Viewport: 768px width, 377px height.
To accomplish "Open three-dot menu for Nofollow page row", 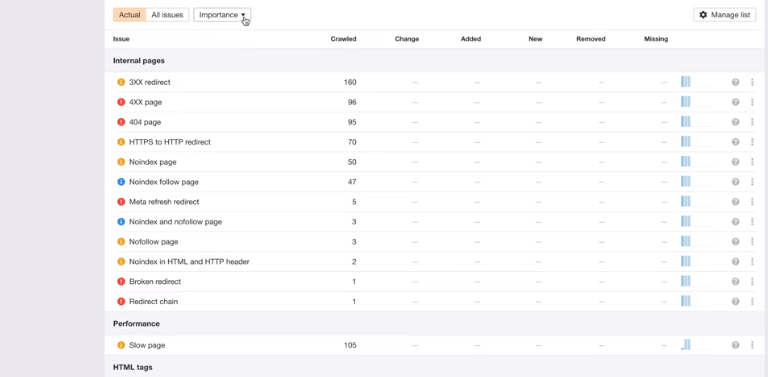I will 752,242.
